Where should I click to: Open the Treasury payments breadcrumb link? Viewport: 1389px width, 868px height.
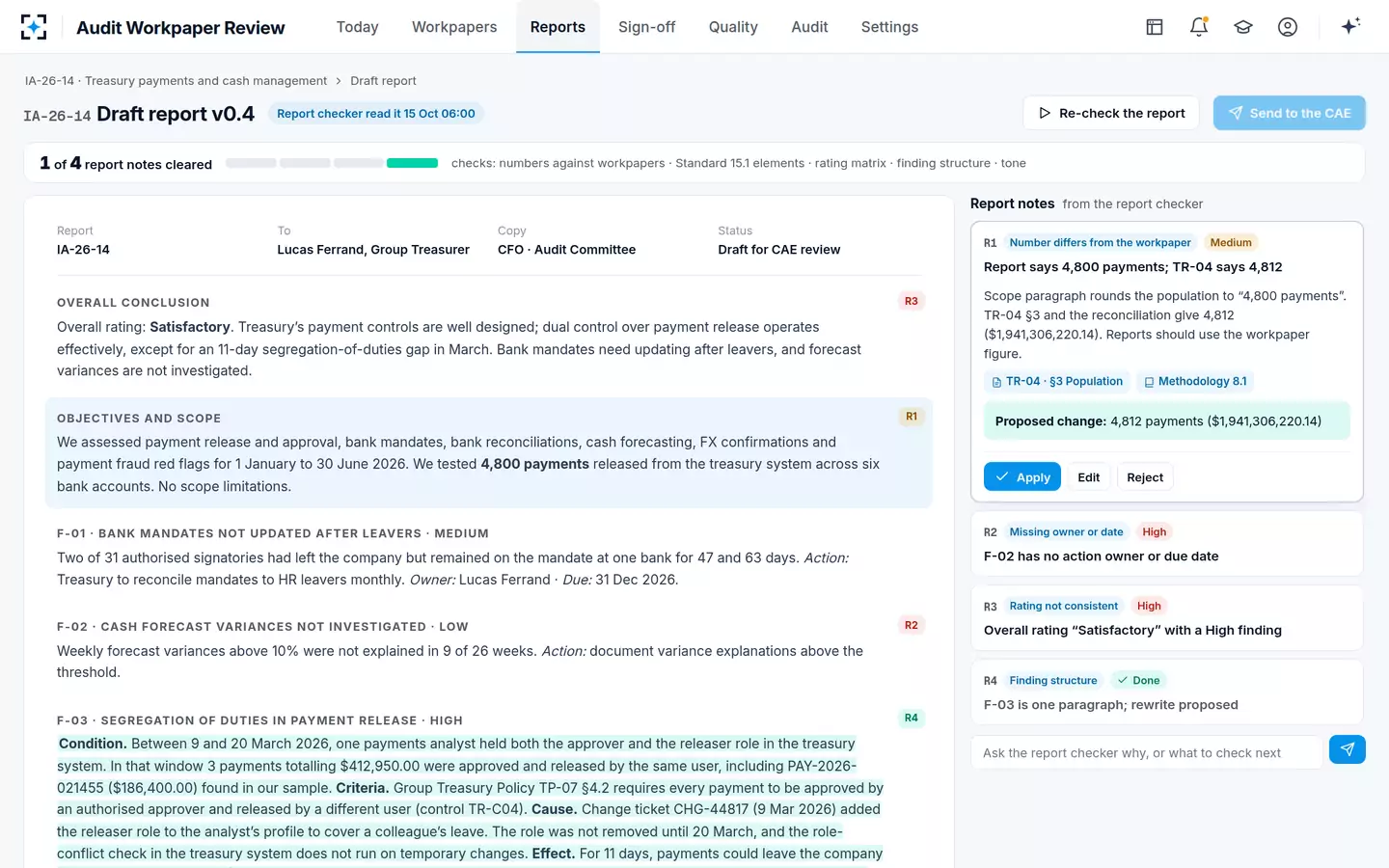[x=176, y=81]
